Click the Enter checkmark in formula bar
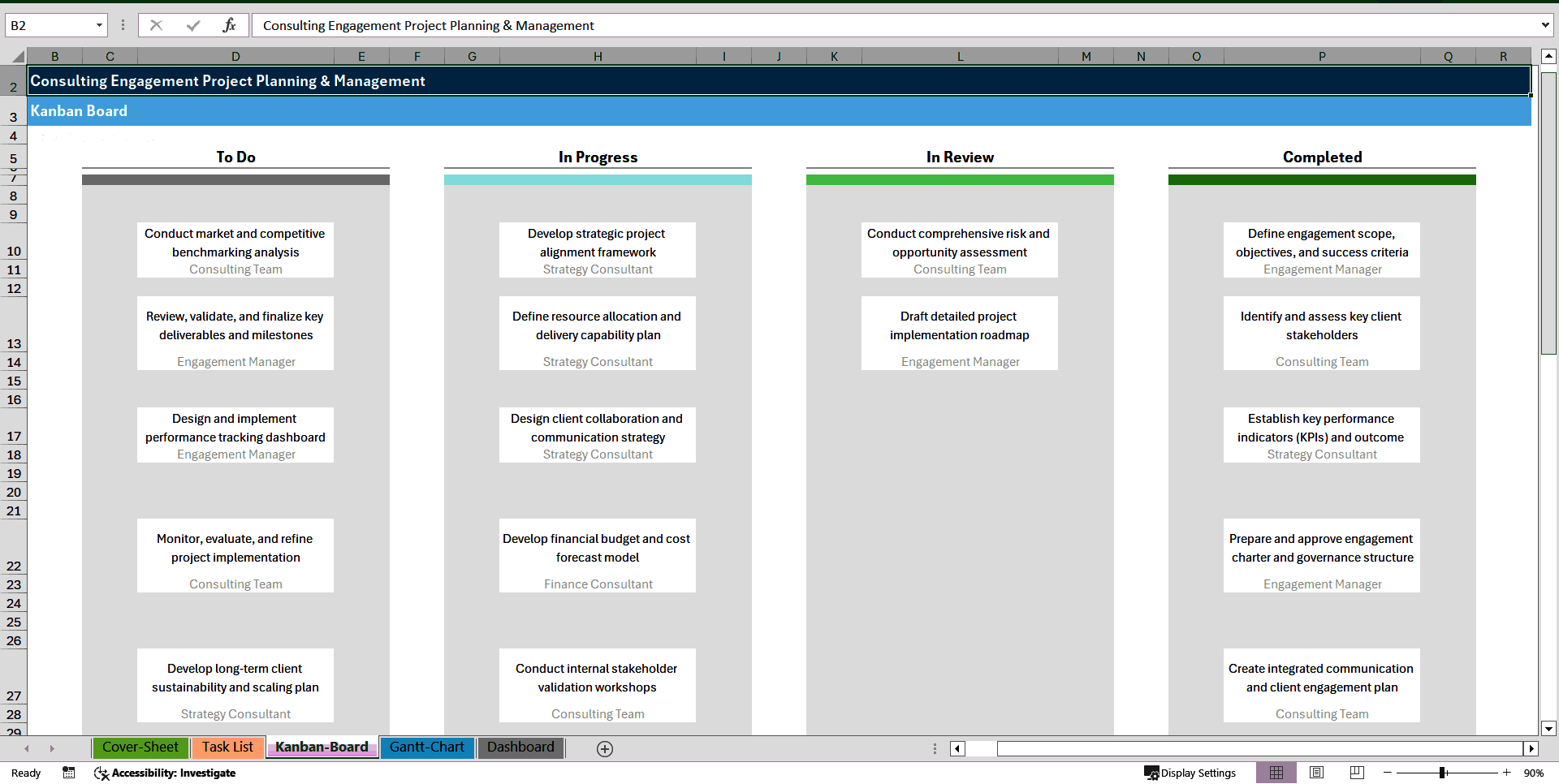 (x=192, y=25)
